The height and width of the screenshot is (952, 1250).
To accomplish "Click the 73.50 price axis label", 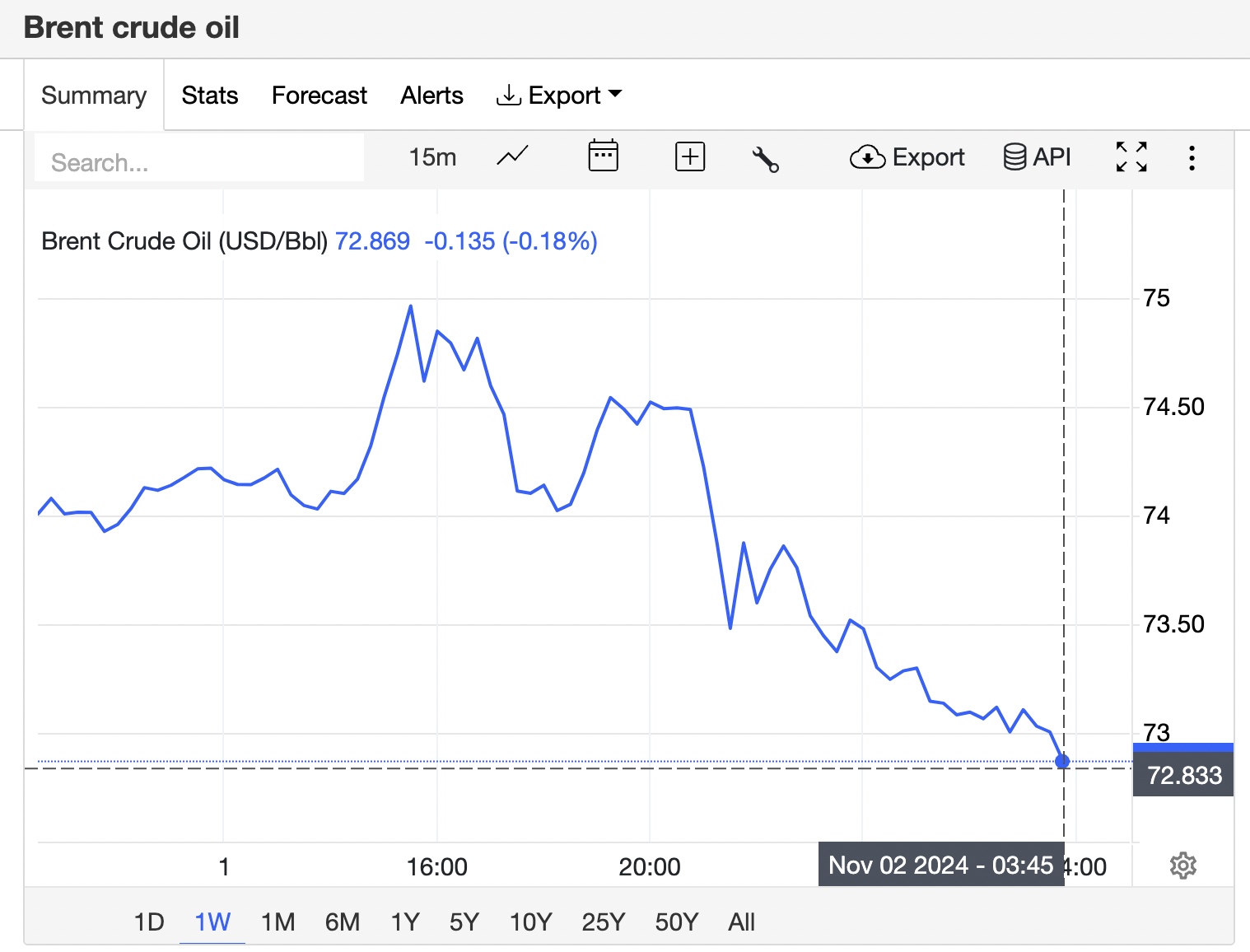I will 1173,624.
